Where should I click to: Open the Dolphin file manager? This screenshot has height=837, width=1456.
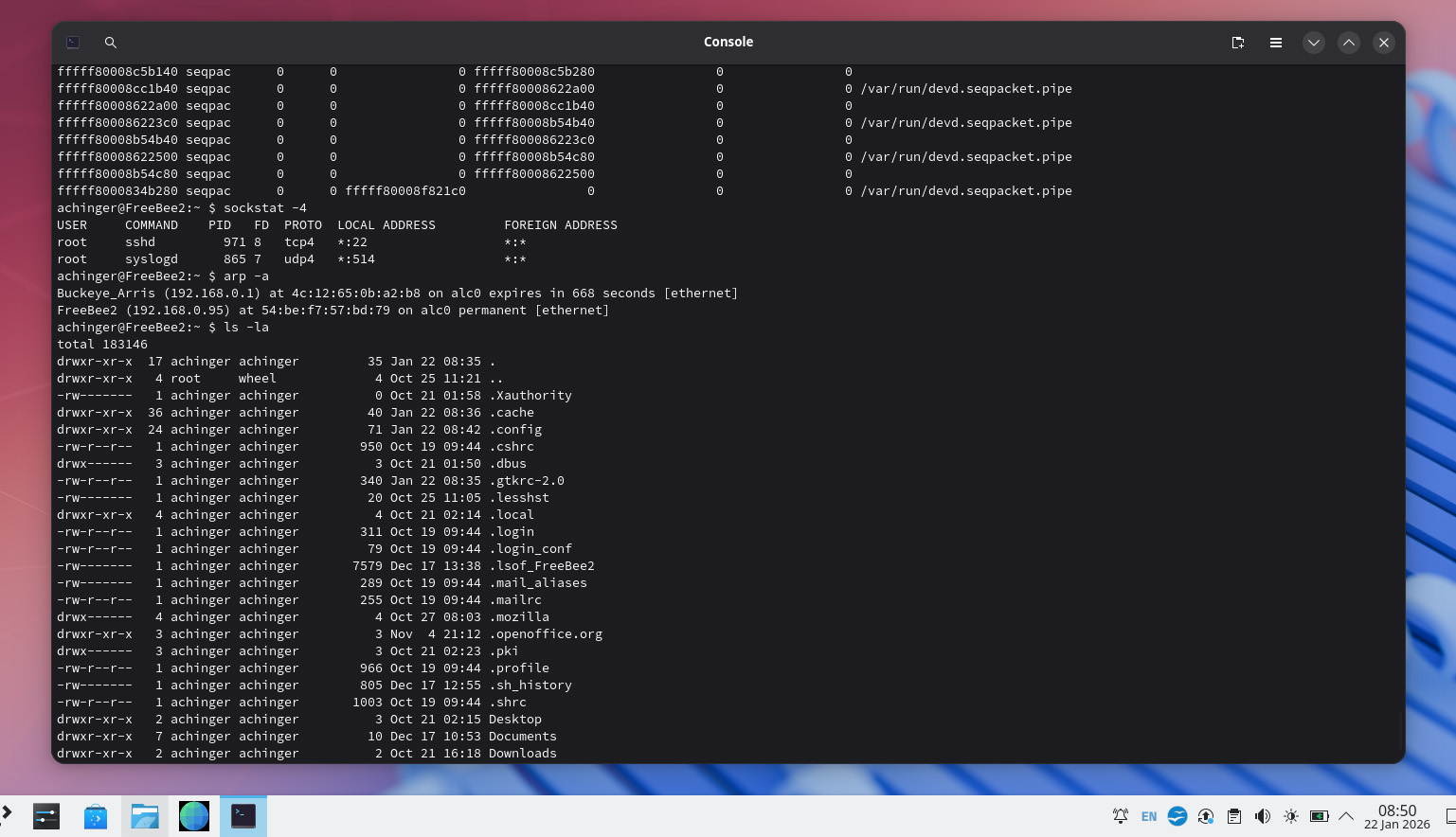point(145,816)
